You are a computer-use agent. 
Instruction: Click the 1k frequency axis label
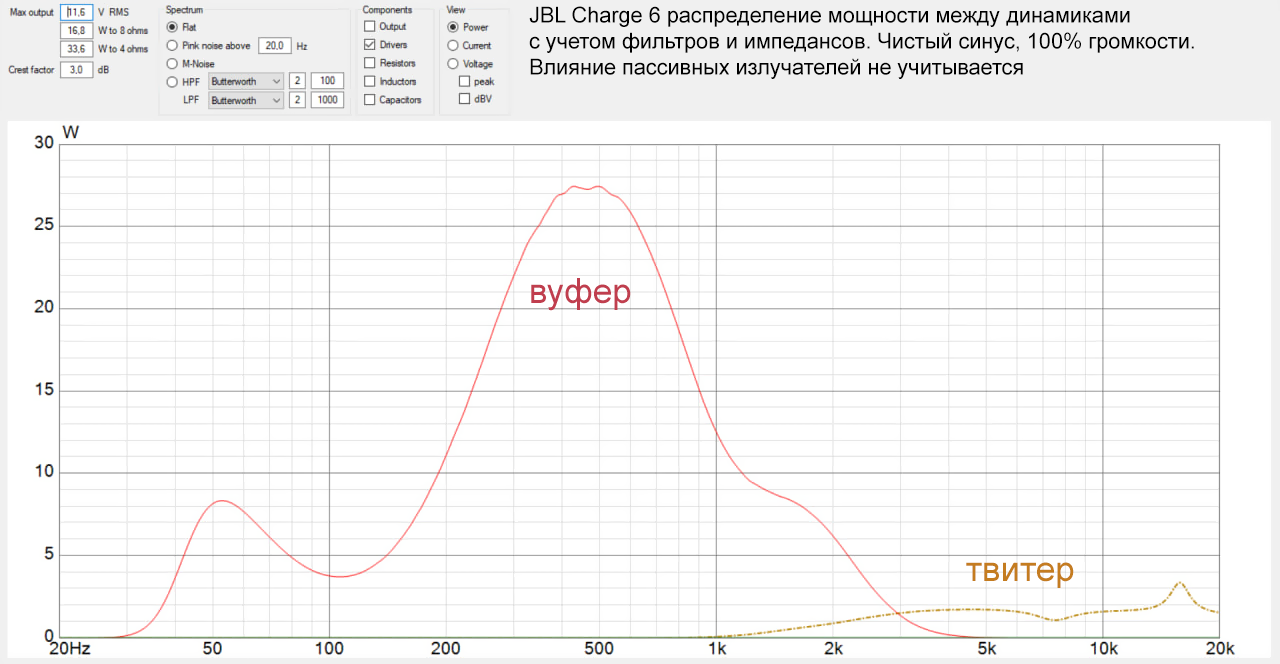[716, 650]
